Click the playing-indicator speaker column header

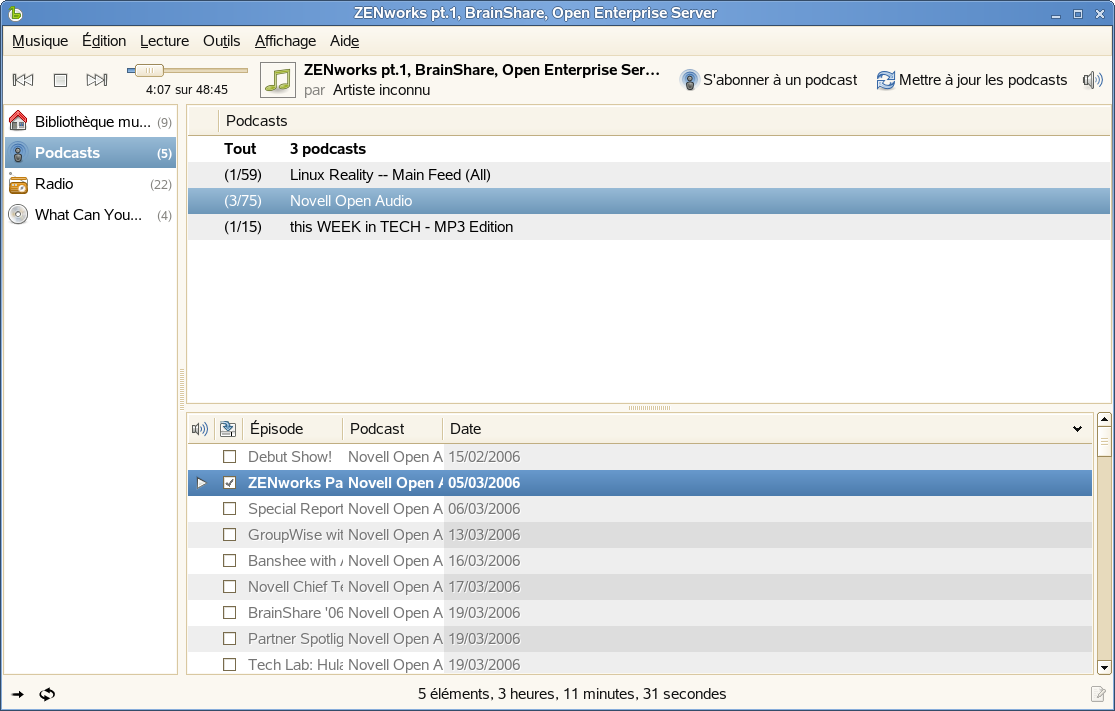click(200, 429)
